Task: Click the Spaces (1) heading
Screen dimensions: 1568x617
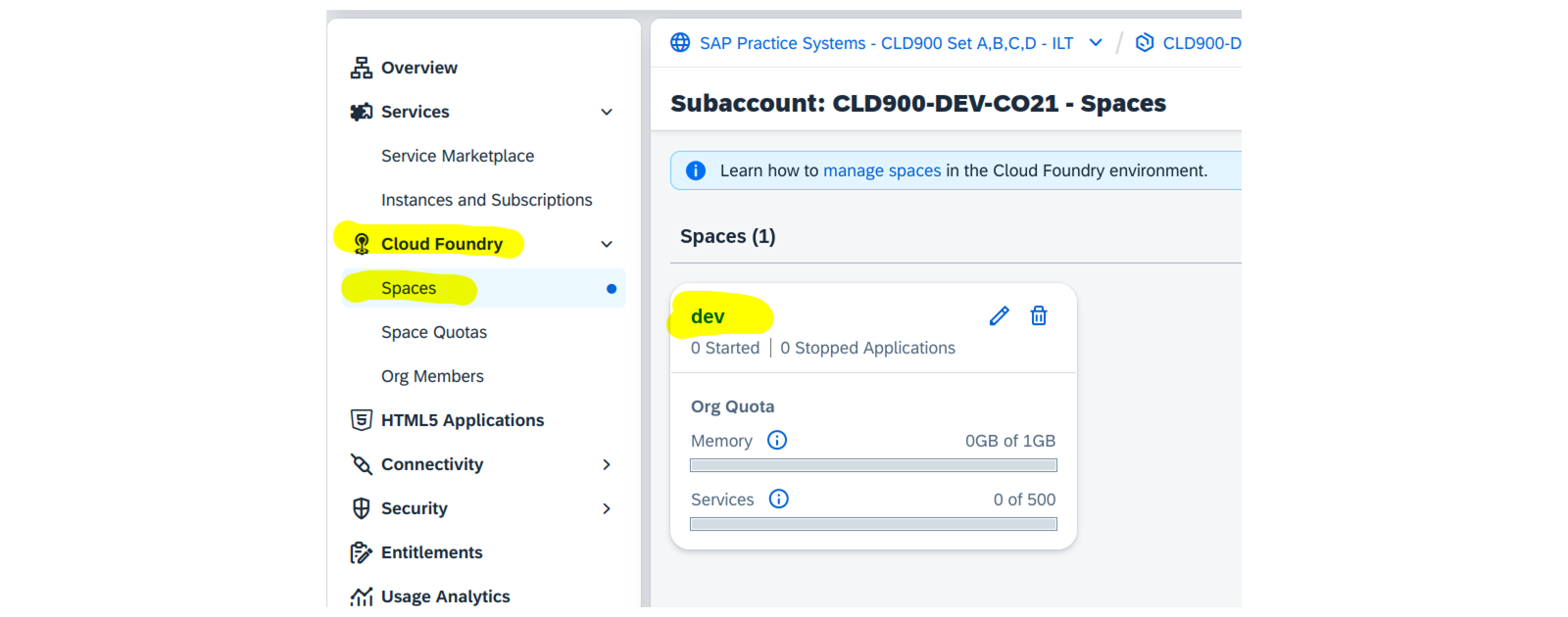Action: click(728, 236)
